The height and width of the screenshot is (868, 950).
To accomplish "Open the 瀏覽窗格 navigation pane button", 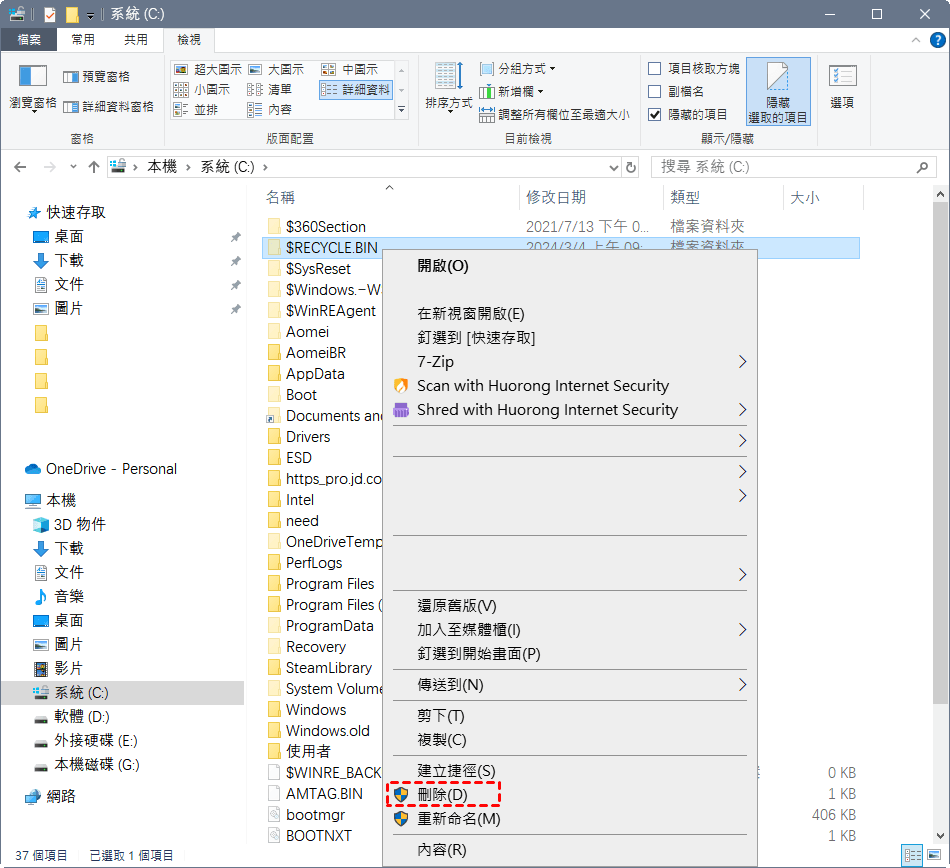I will tap(33, 88).
